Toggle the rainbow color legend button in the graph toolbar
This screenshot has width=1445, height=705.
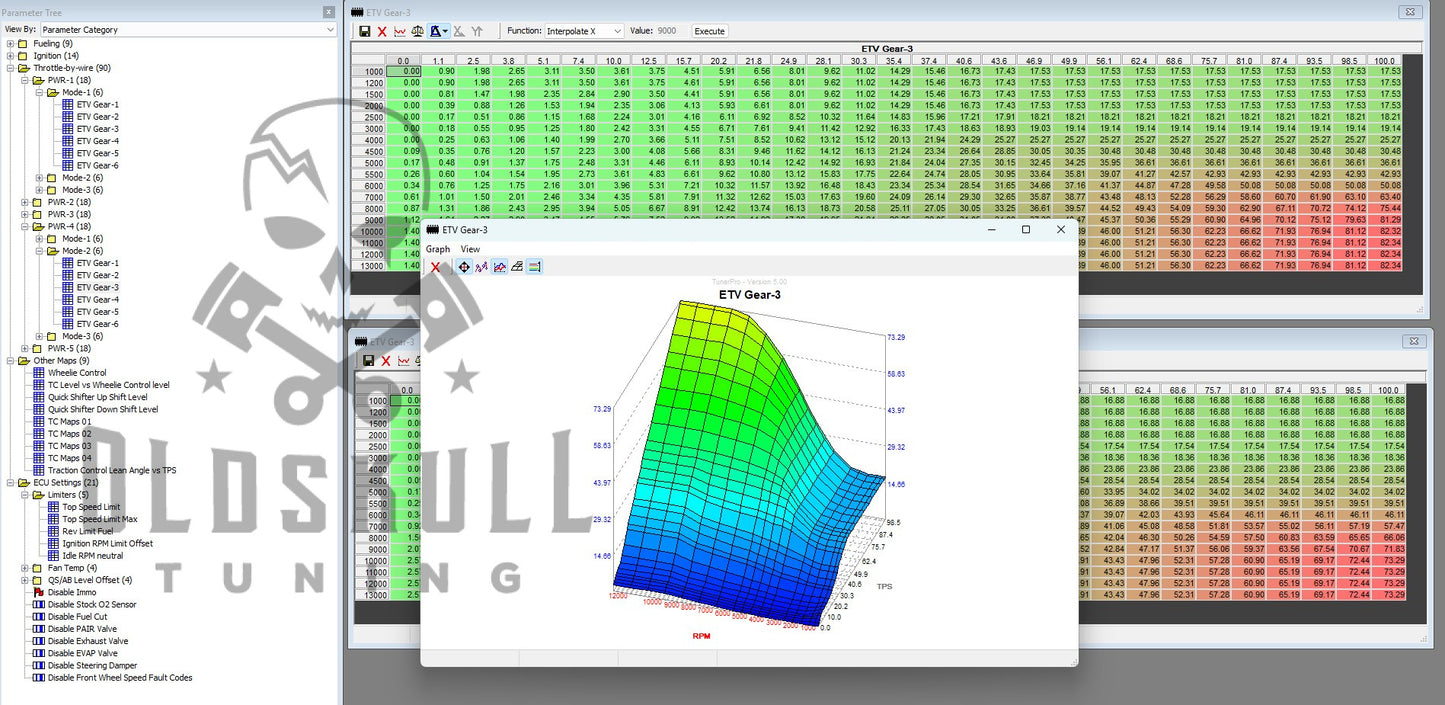pos(535,267)
